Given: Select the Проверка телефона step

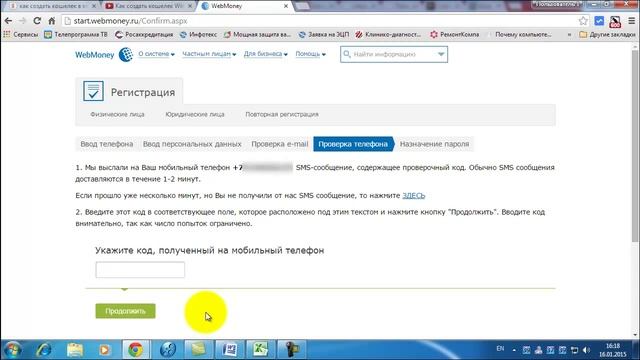Looking at the screenshot, I should pos(353,144).
